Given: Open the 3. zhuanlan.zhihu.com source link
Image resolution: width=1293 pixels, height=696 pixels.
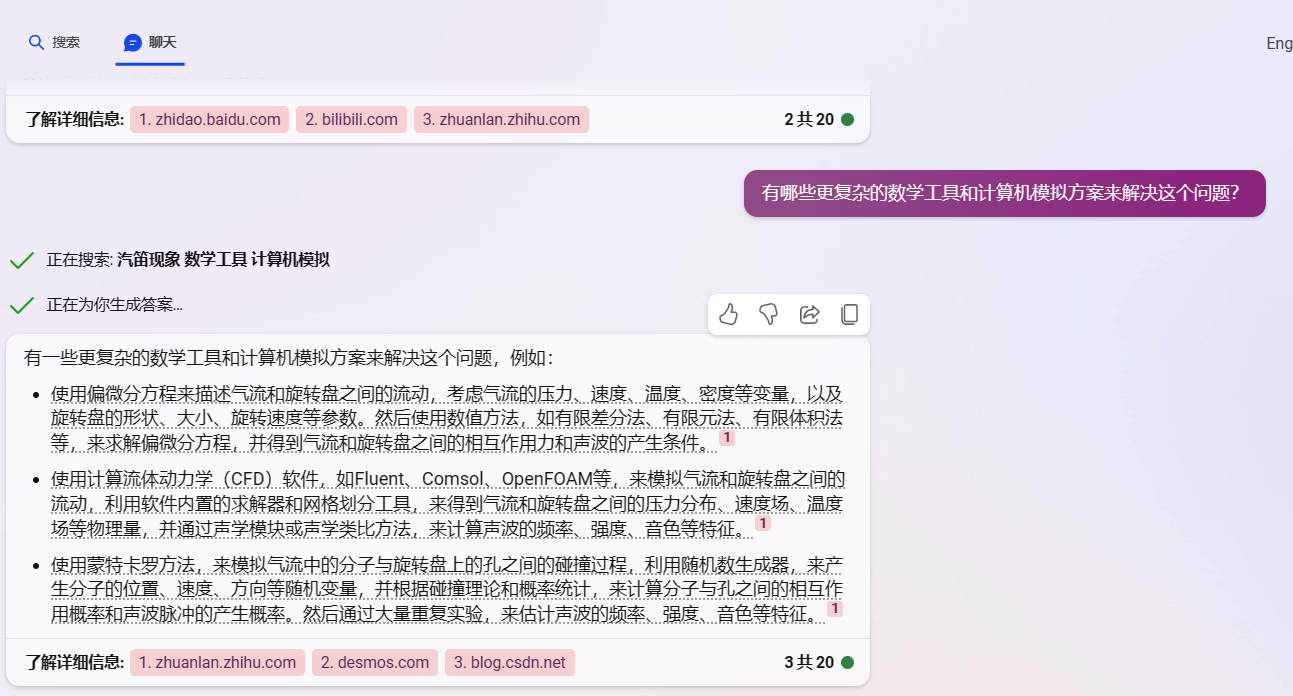Looking at the screenshot, I should click(501, 119).
